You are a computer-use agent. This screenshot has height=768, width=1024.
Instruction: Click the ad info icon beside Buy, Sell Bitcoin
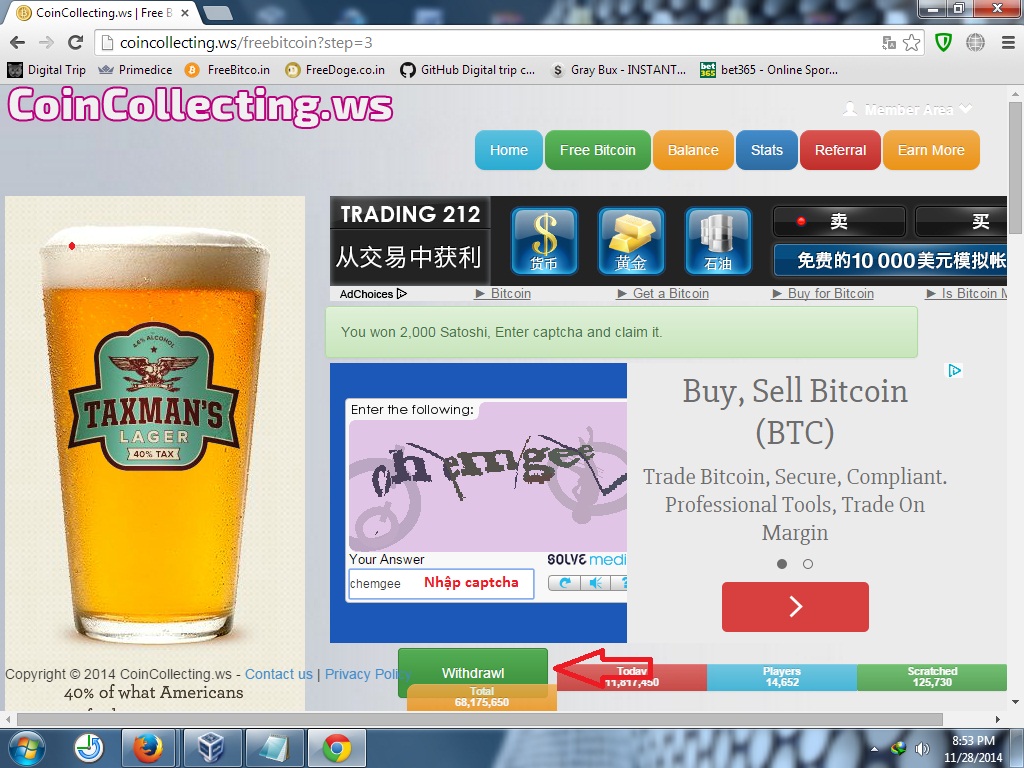tap(955, 371)
